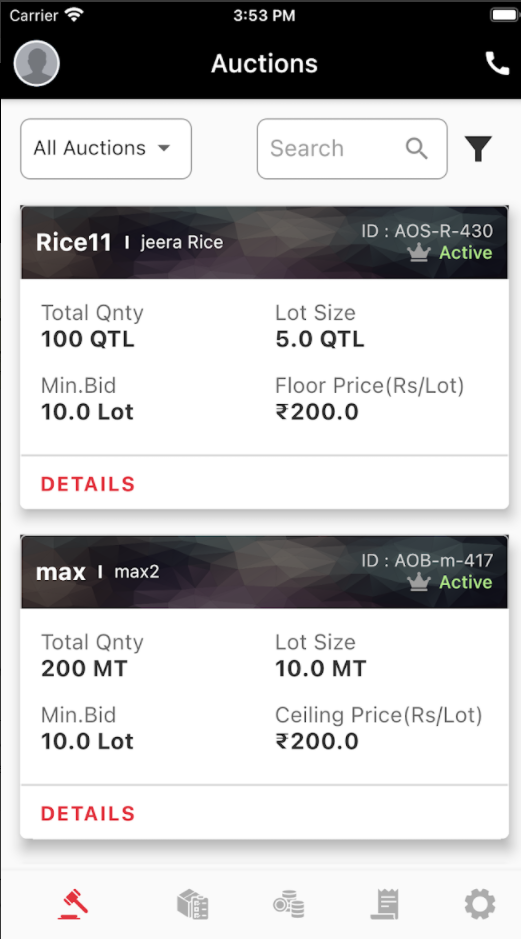Tap the profile avatar icon
Image resolution: width=521 pixels, height=939 pixels.
(37, 63)
